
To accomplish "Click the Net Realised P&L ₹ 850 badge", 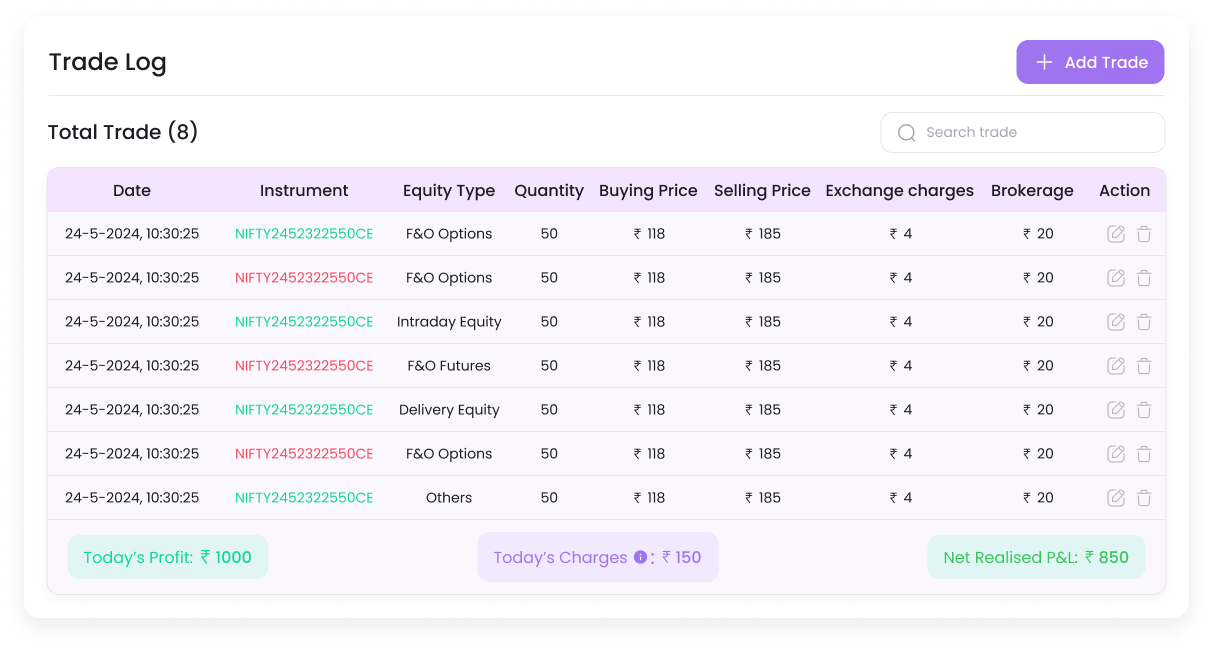I will point(1036,557).
